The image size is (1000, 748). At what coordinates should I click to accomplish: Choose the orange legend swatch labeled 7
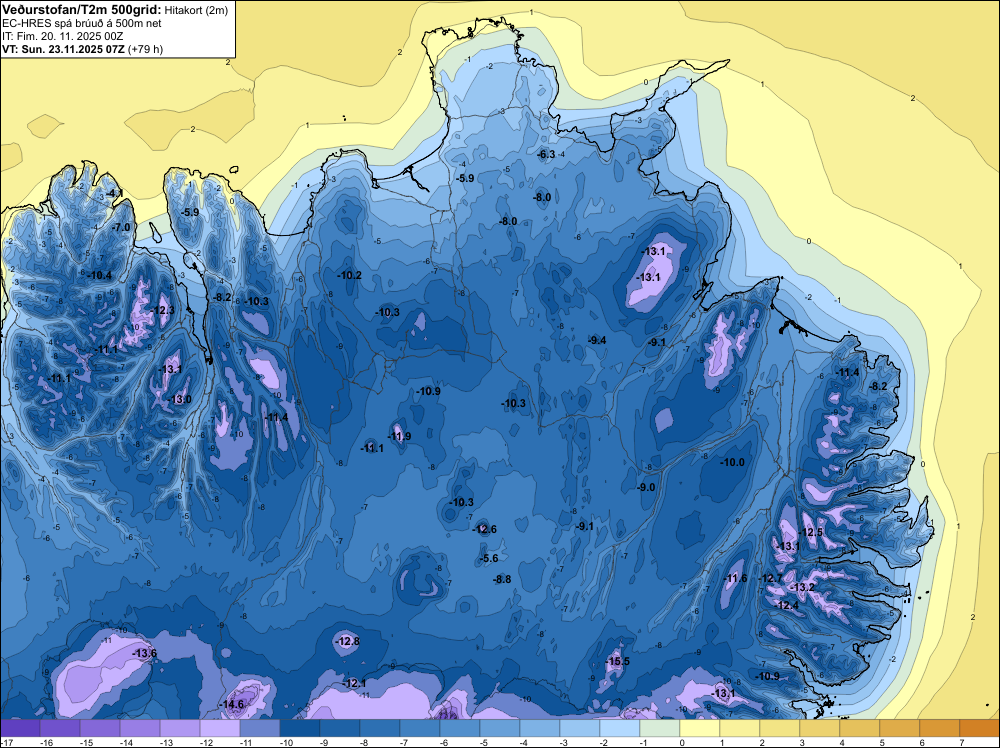tap(980, 728)
